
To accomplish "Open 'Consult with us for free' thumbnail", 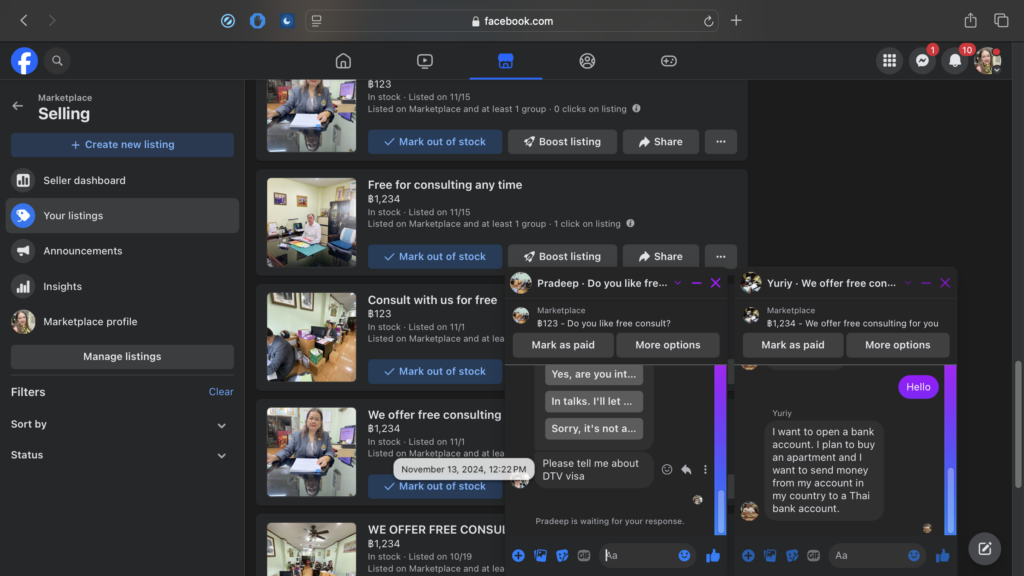I will point(312,337).
